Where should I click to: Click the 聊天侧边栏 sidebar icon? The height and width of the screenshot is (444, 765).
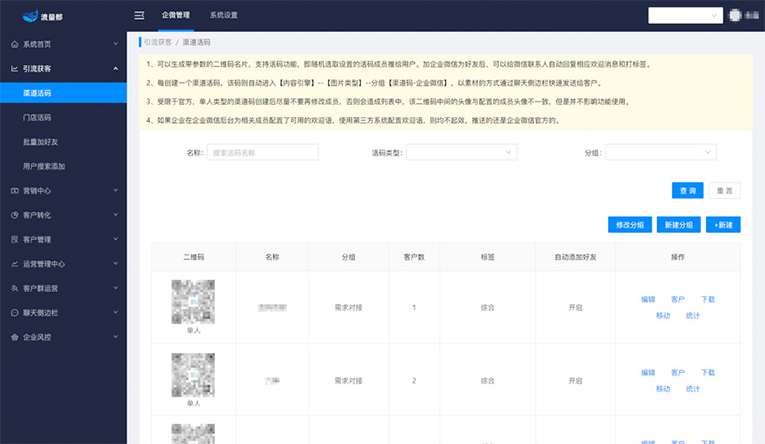coord(12,313)
